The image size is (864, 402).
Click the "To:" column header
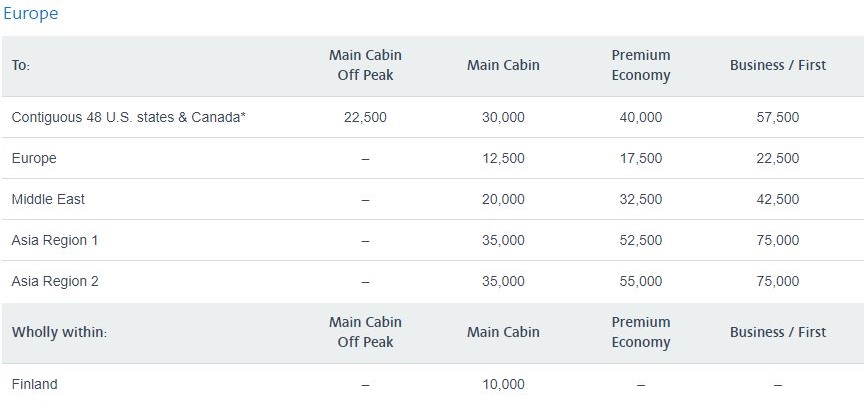(21, 65)
